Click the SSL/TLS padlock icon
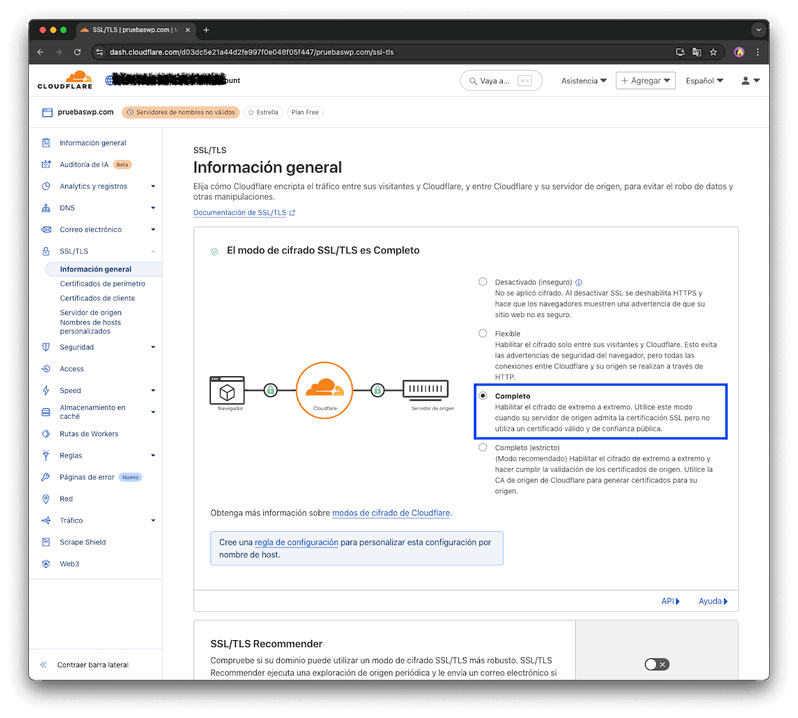This screenshot has width=798, height=718. point(46,251)
